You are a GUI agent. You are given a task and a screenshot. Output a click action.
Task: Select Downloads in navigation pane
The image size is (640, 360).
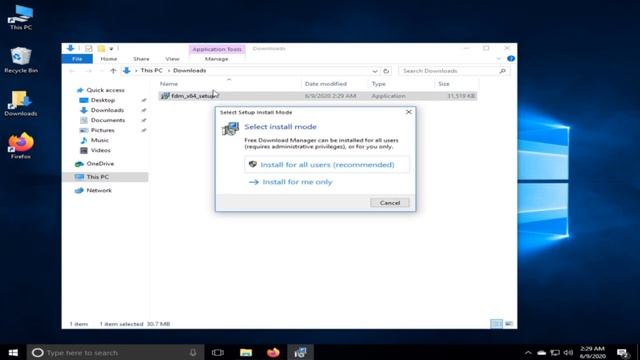102,110
